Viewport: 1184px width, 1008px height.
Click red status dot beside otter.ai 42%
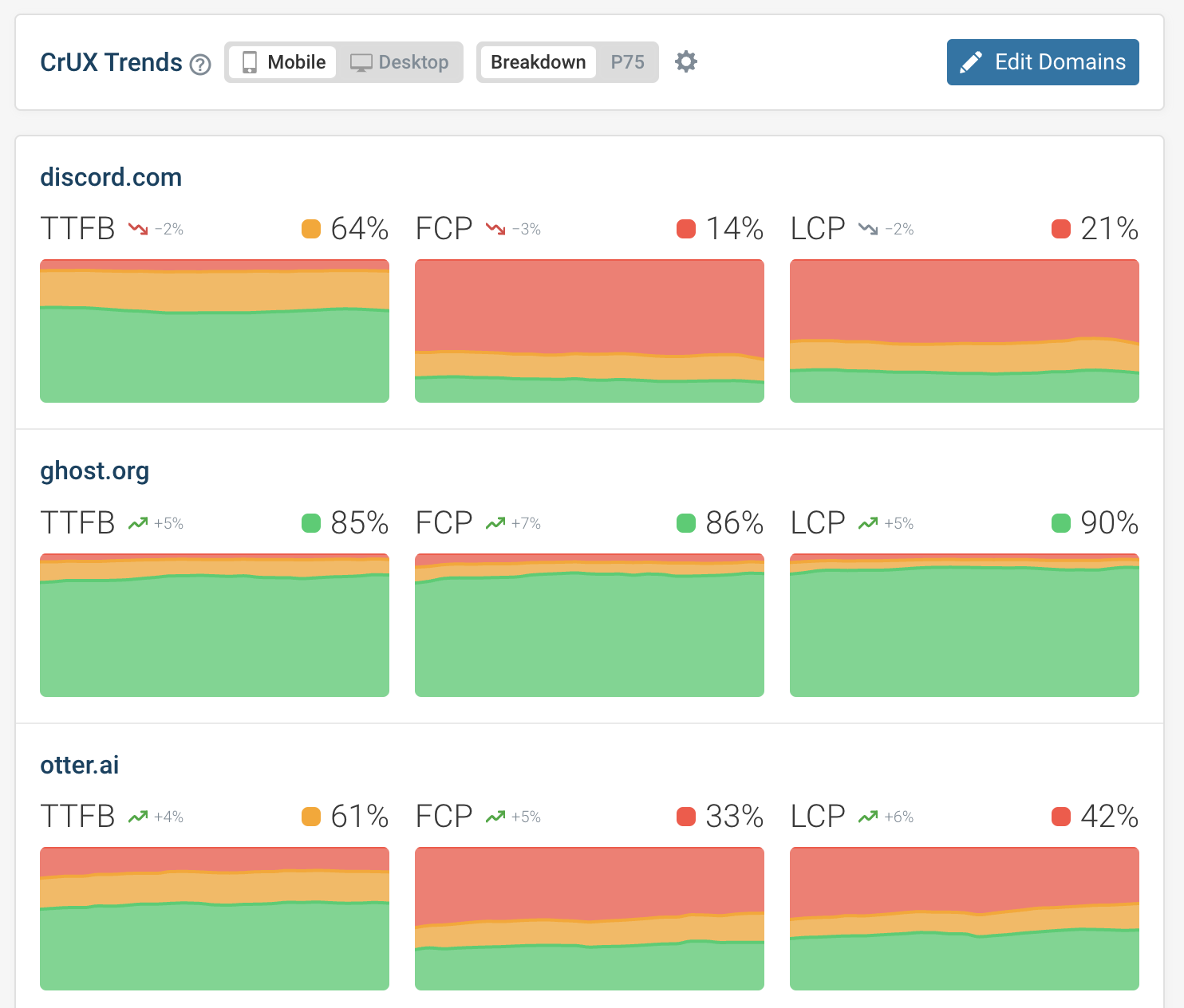pos(1061,817)
